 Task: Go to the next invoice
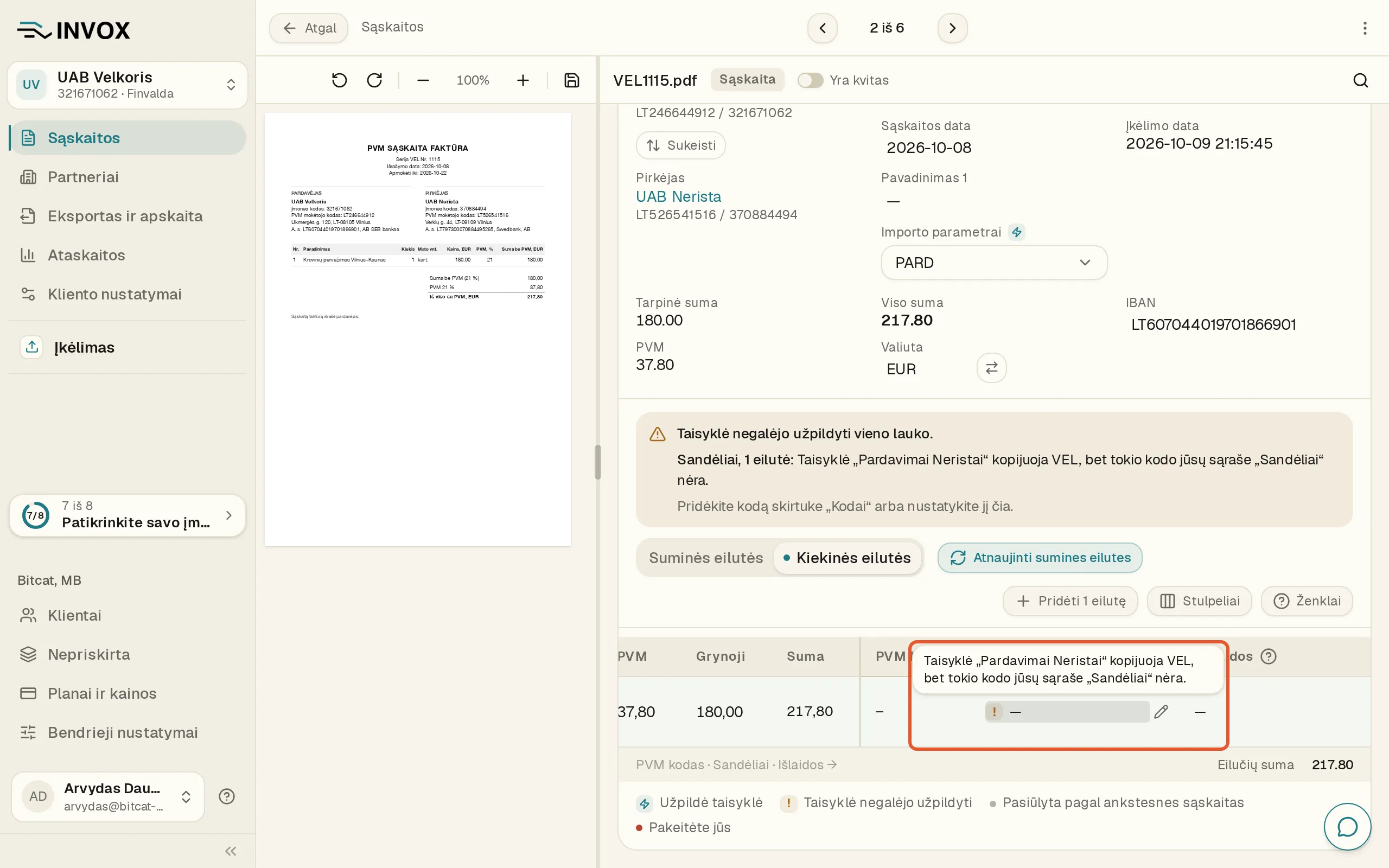[x=952, y=28]
